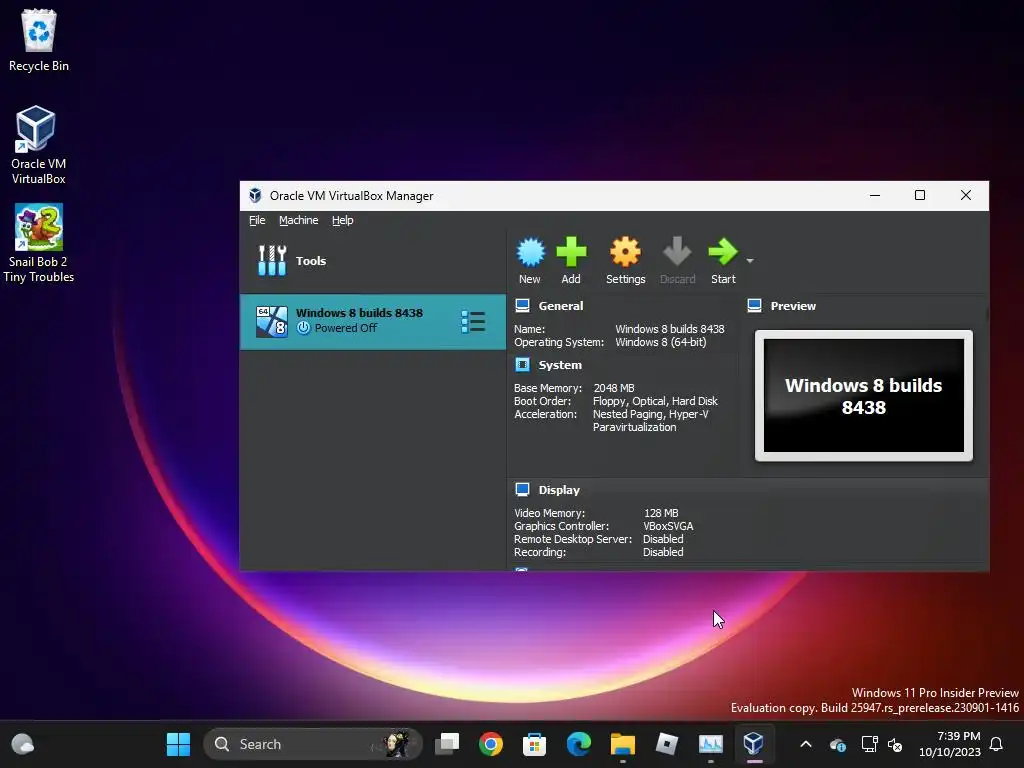Open the File menu
This screenshot has width=1024, height=768.
(257, 220)
